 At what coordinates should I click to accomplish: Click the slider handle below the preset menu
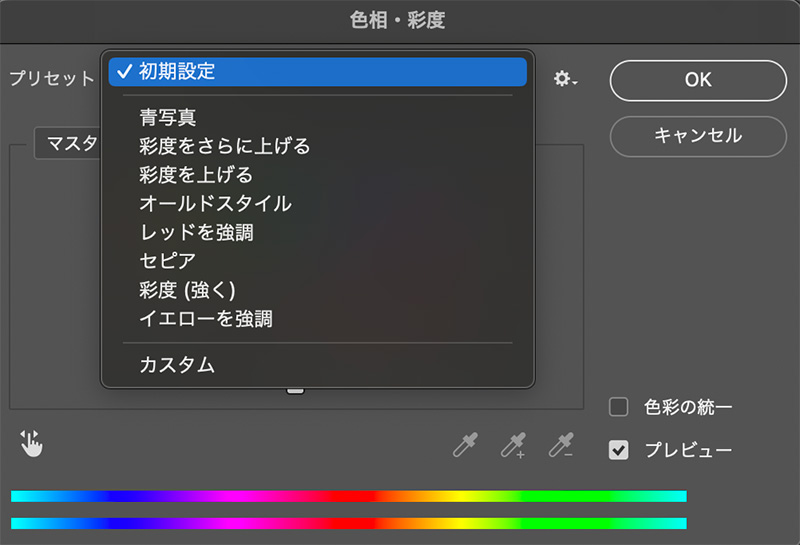coord(295,391)
